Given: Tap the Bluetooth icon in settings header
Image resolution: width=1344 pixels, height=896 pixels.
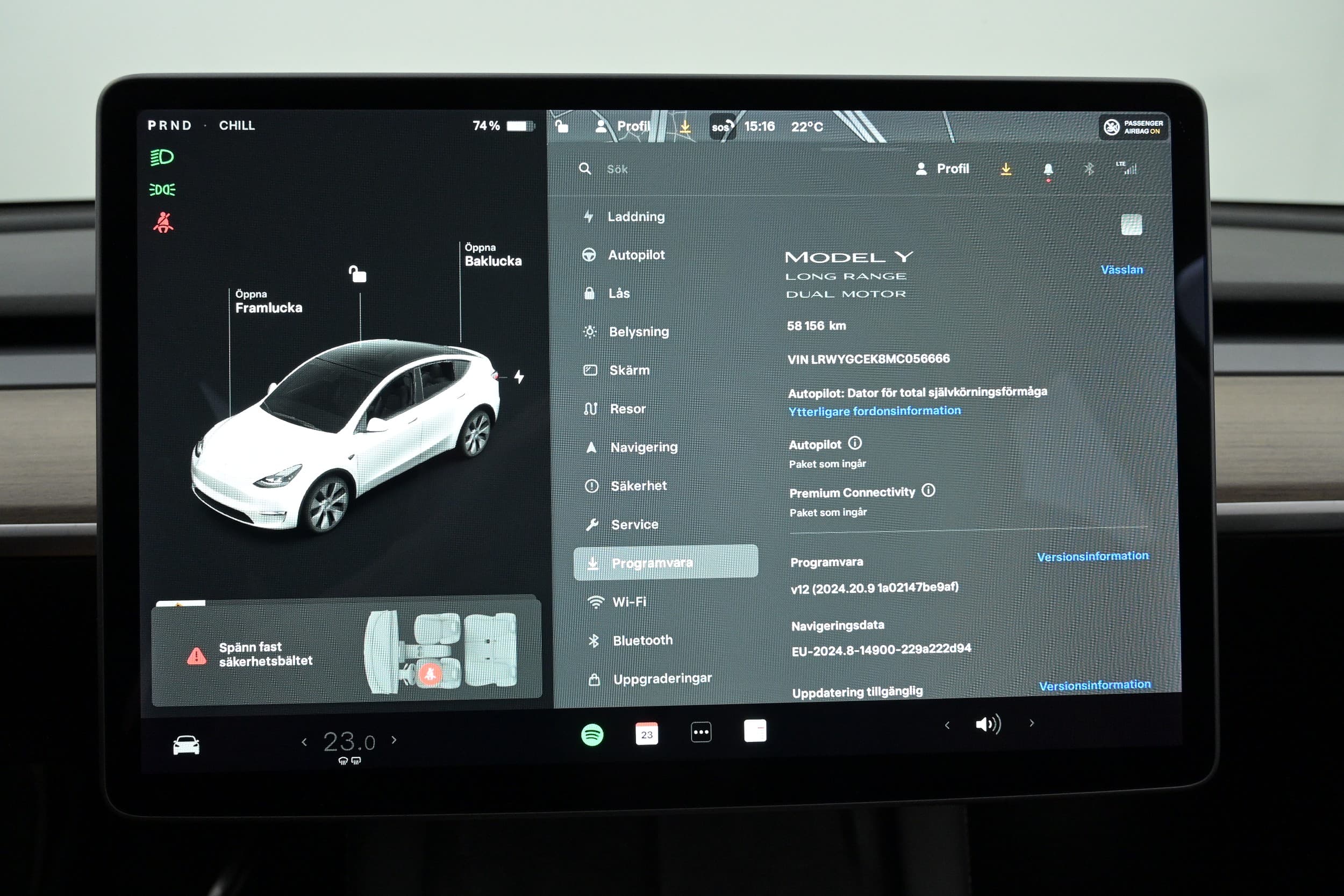Looking at the screenshot, I should point(1089,169).
